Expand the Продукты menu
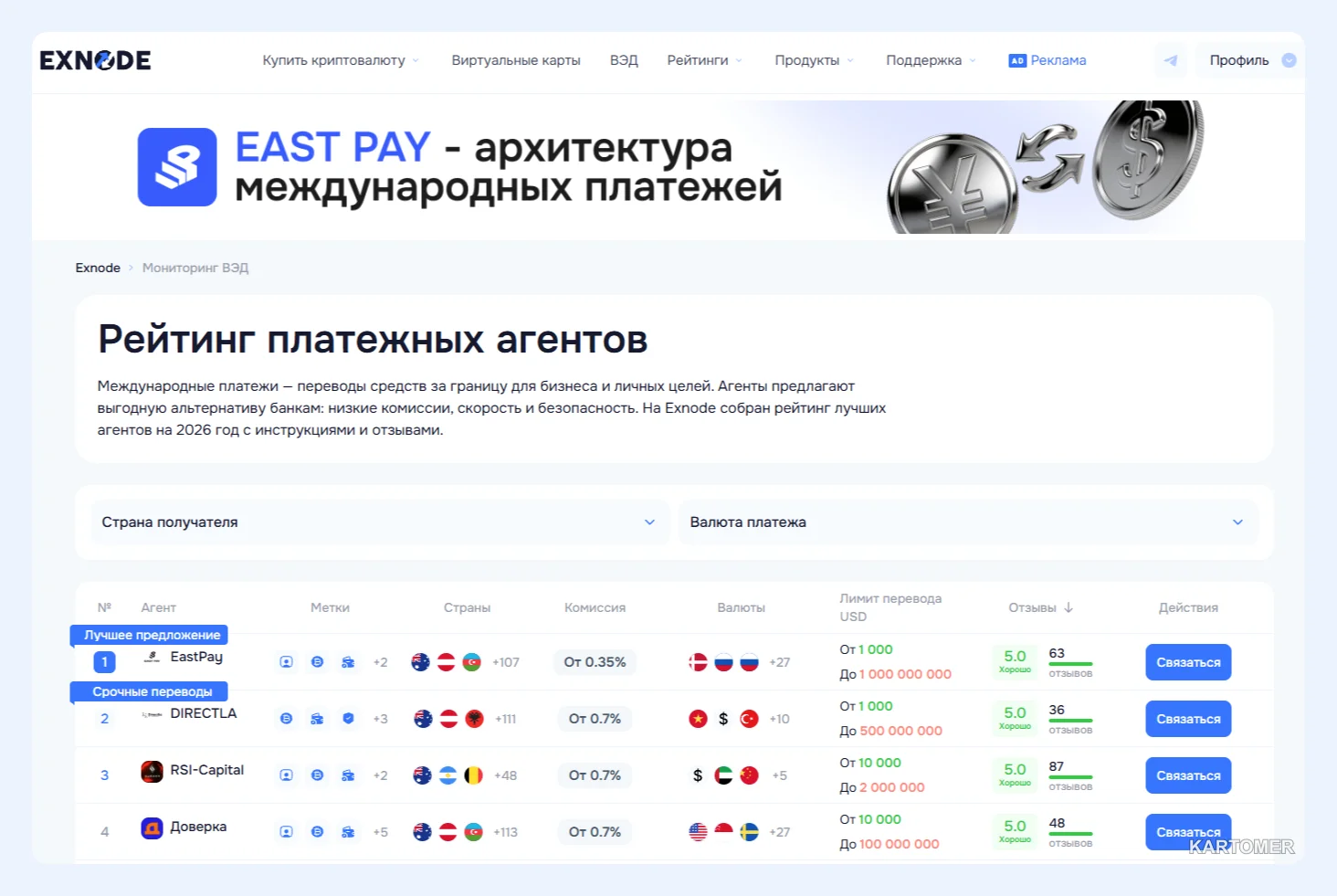The image size is (1337, 896). [814, 60]
